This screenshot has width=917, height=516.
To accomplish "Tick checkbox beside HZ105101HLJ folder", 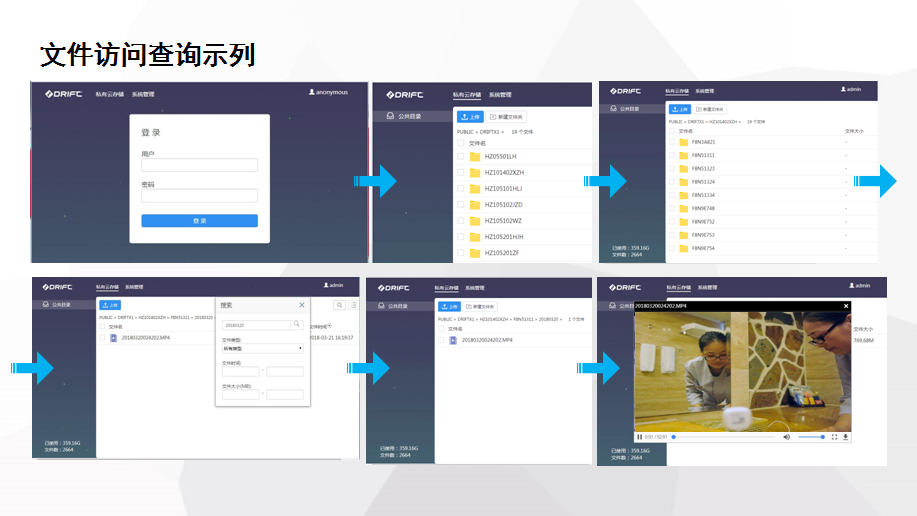I will tap(460, 189).
